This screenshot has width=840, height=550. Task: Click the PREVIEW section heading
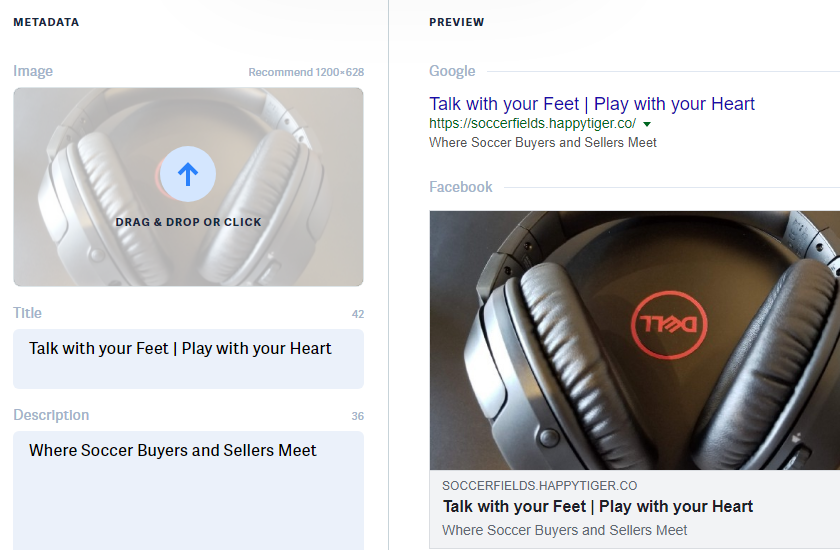pos(456,22)
